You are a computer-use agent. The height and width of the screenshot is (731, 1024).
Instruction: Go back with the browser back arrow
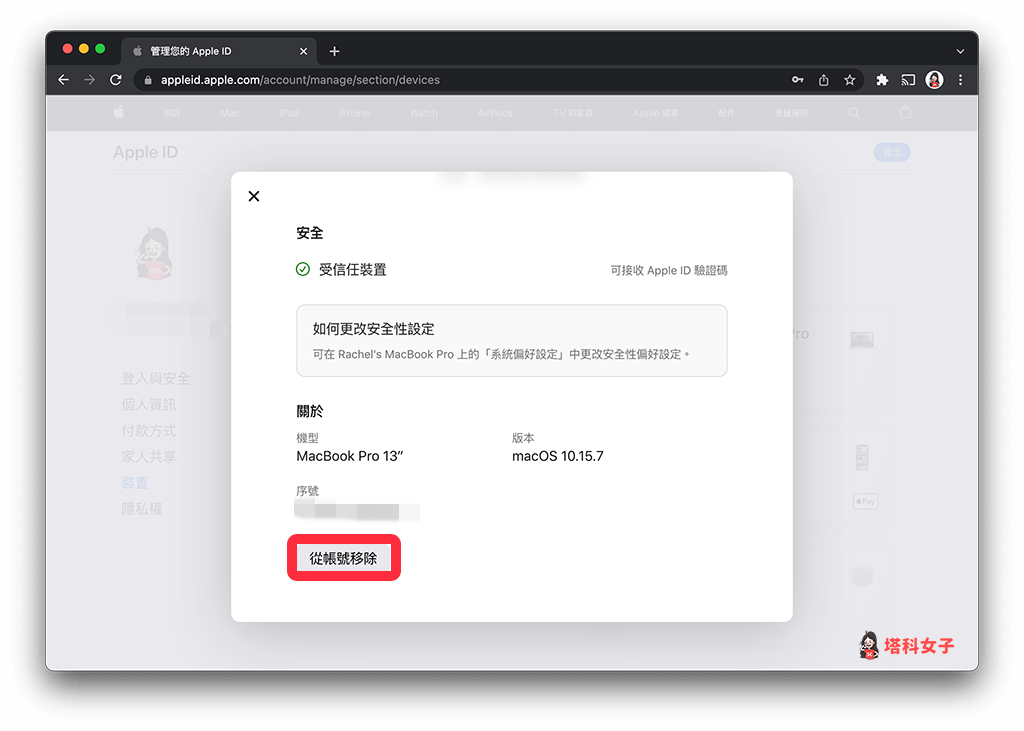(63, 80)
